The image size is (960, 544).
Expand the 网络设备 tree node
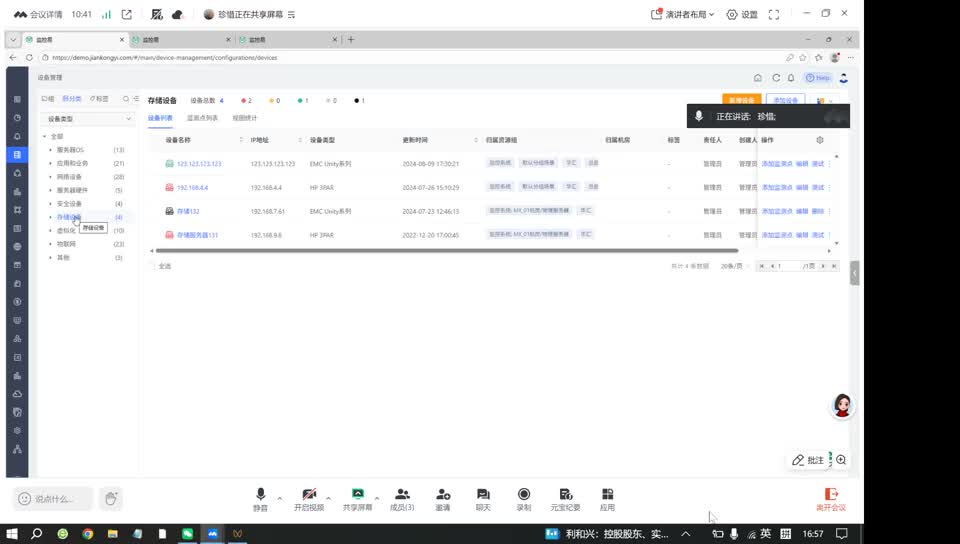coord(51,177)
